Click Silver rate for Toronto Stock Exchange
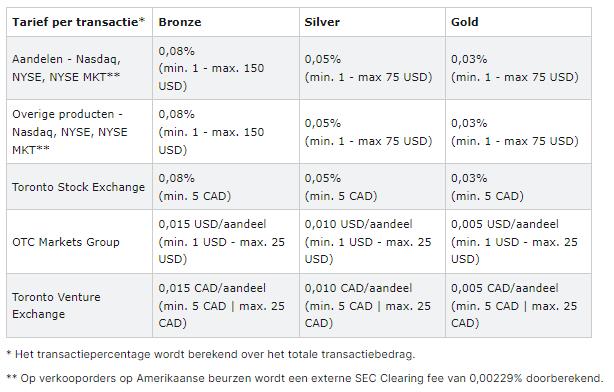Screen dimensions: 614x392 341,187
